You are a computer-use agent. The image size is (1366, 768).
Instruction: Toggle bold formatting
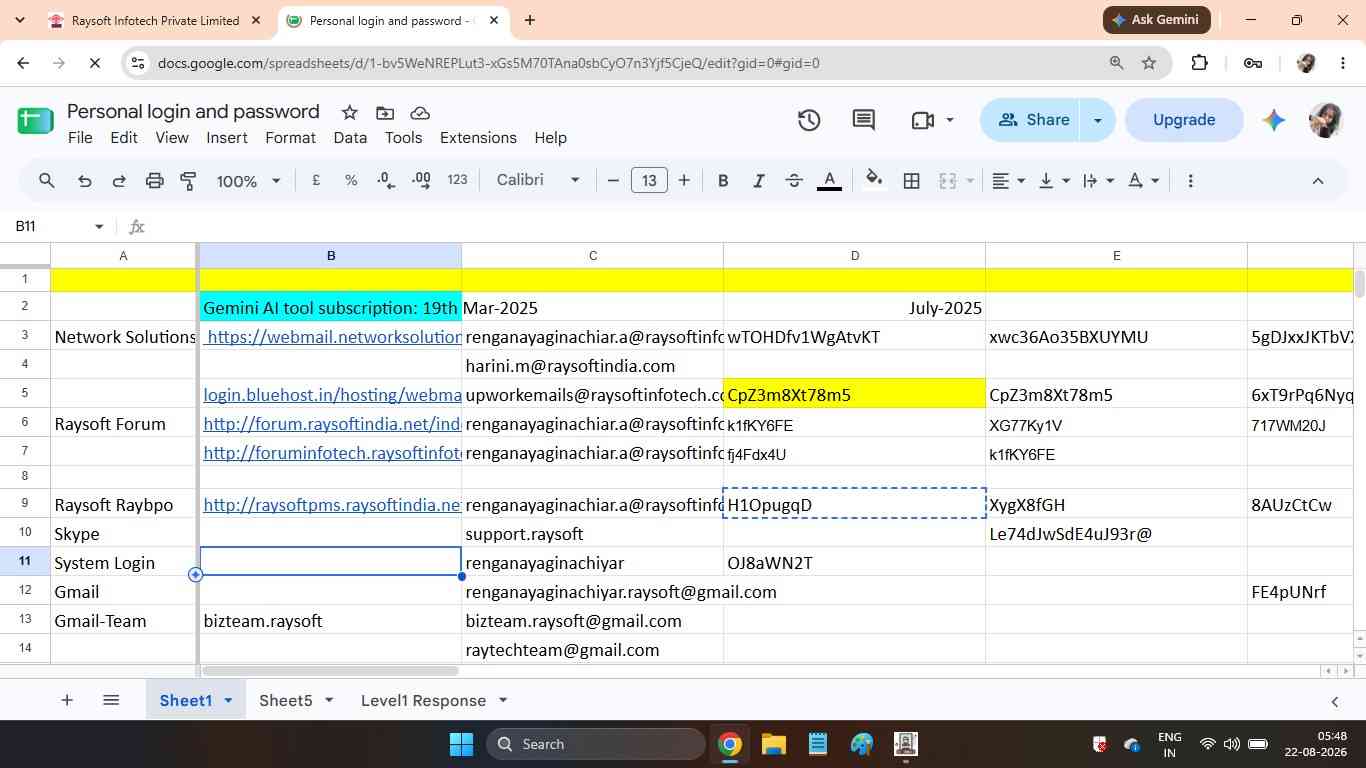click(723, 181)
